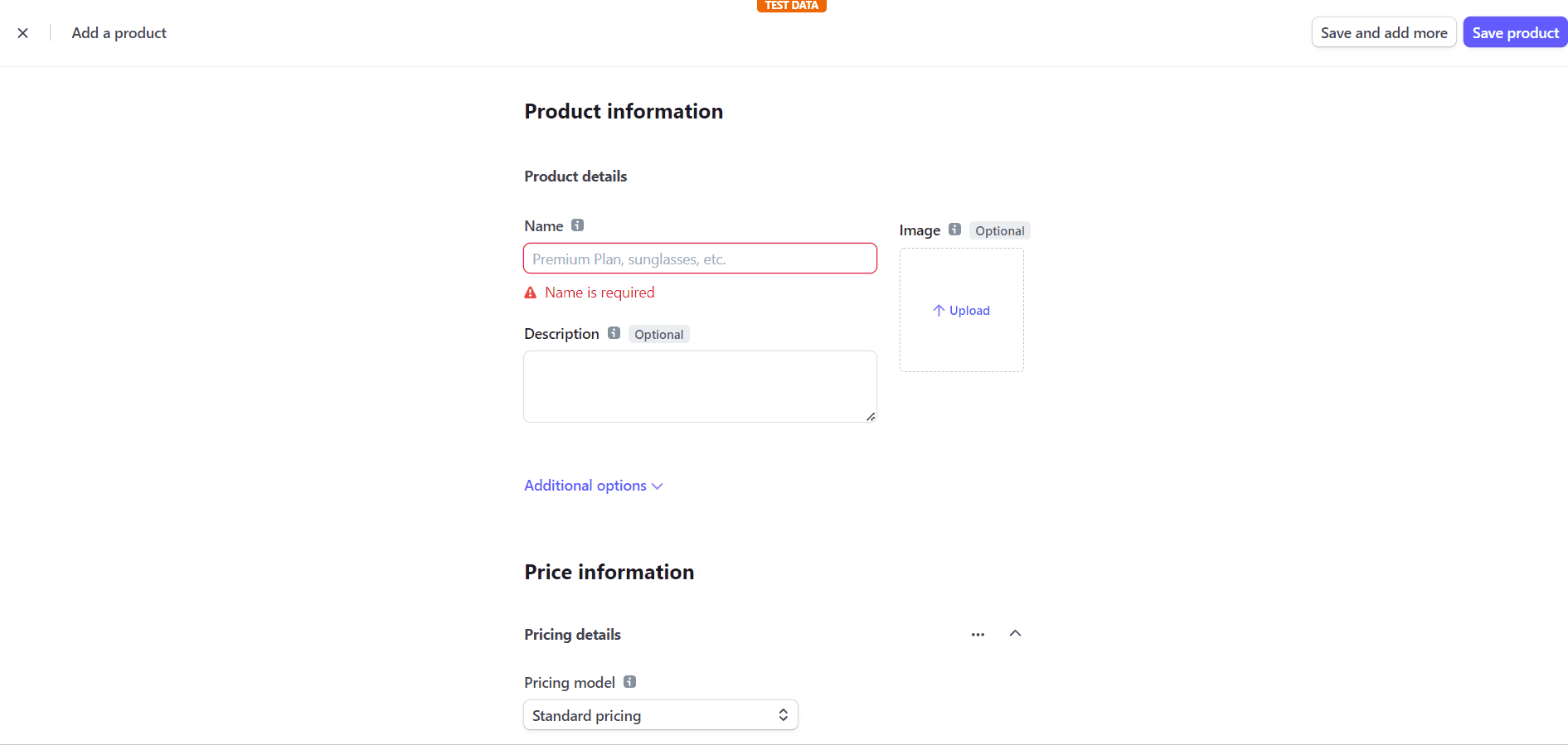
Task: Focus the Description text area
Action: tap(700, 386)
